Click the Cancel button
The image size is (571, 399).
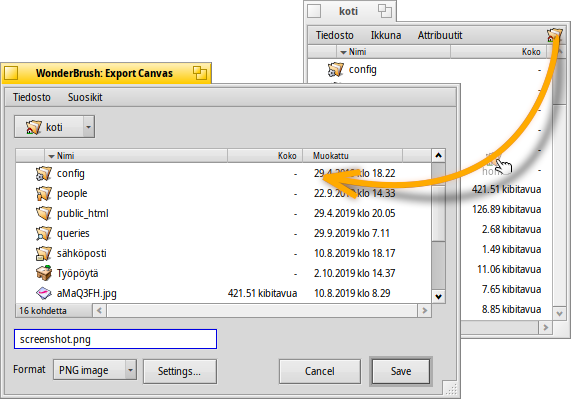(x=320, y=371)
